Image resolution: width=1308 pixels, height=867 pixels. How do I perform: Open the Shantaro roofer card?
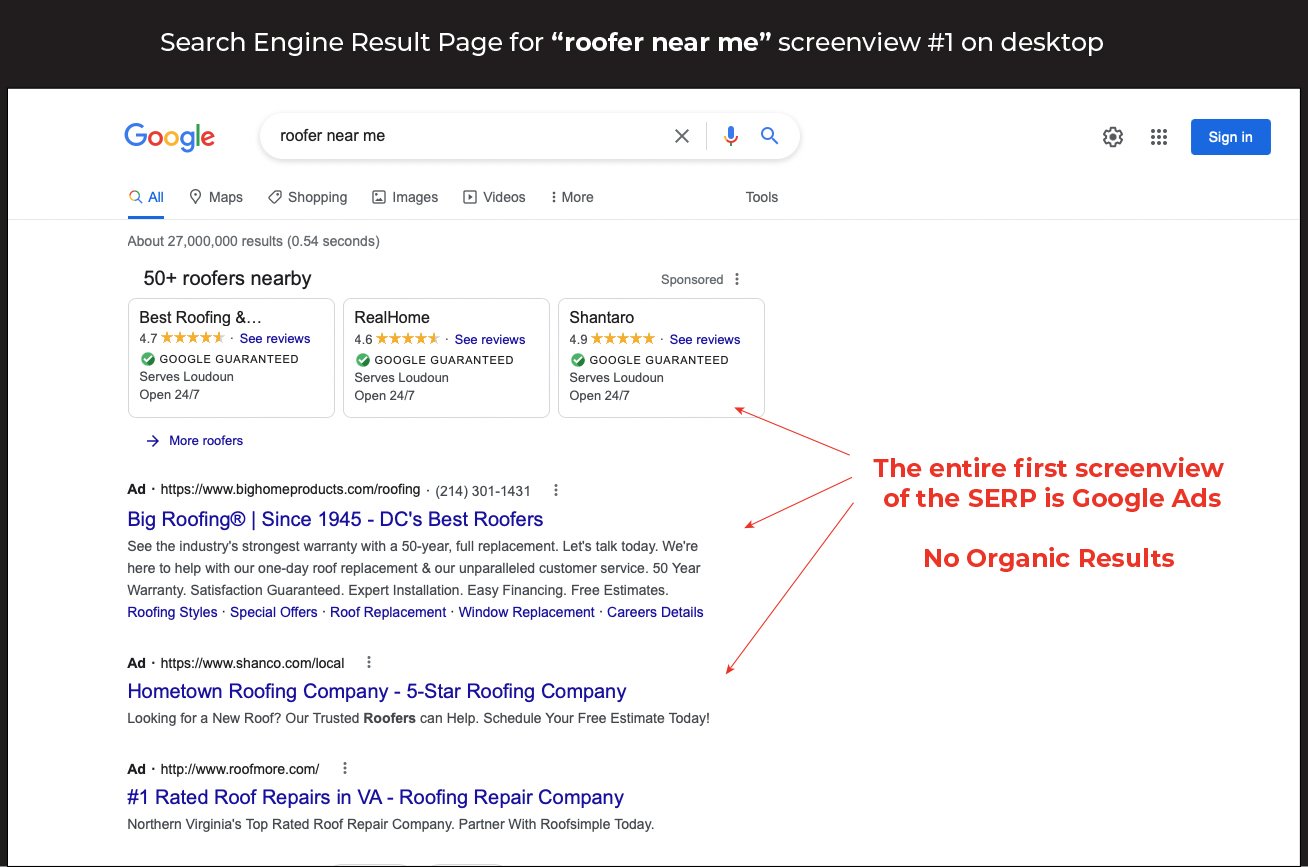661,357
